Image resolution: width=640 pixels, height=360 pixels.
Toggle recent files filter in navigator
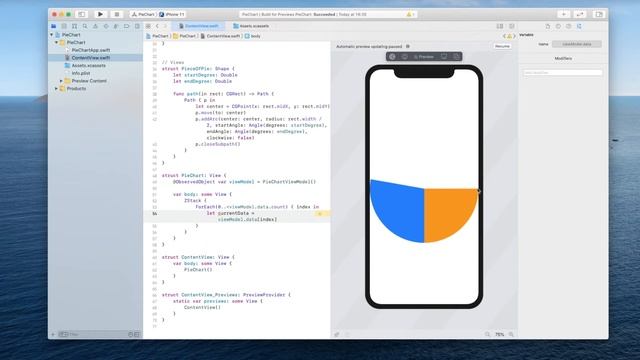[131, 335]
